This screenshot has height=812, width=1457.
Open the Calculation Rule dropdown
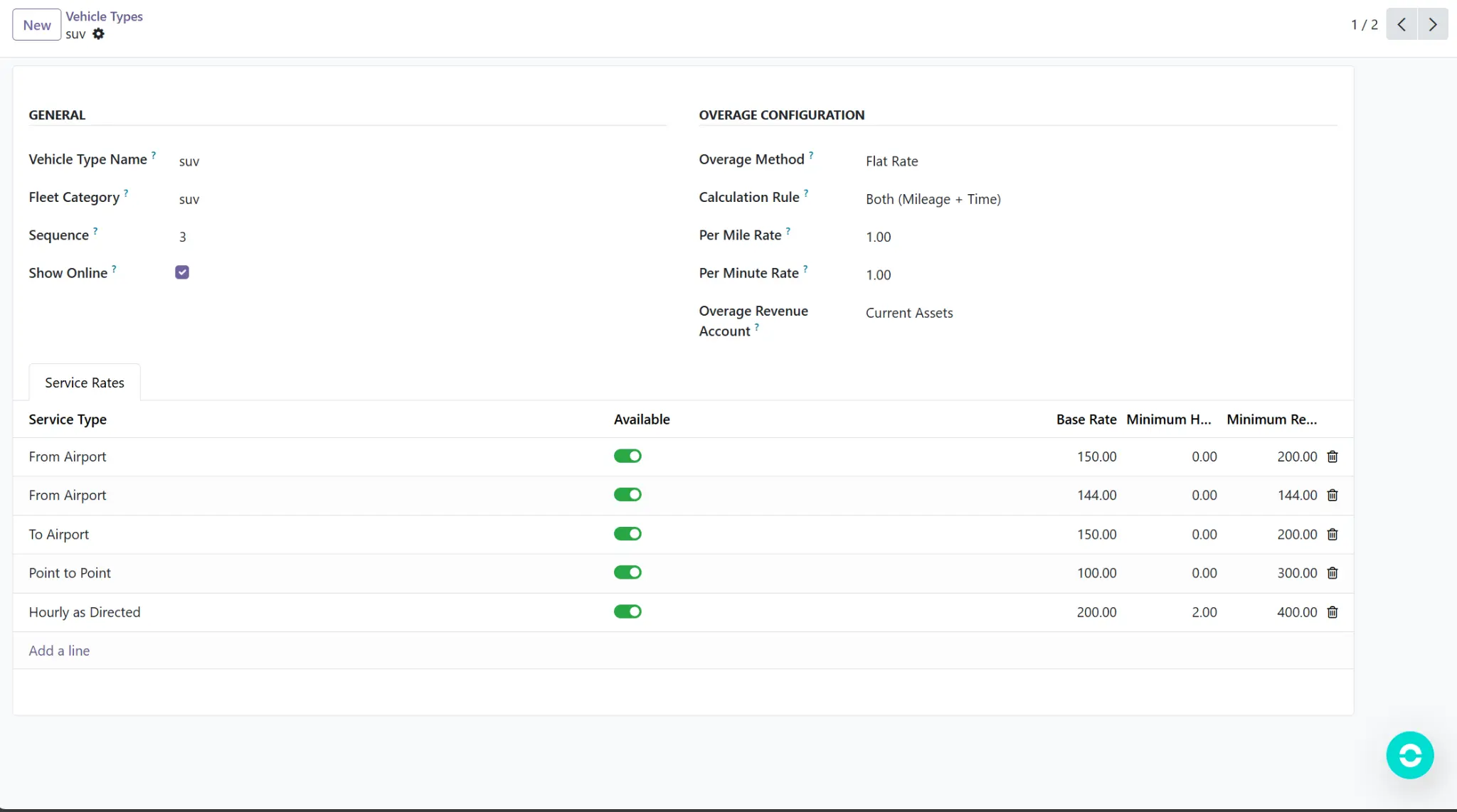tap(933, 199)
